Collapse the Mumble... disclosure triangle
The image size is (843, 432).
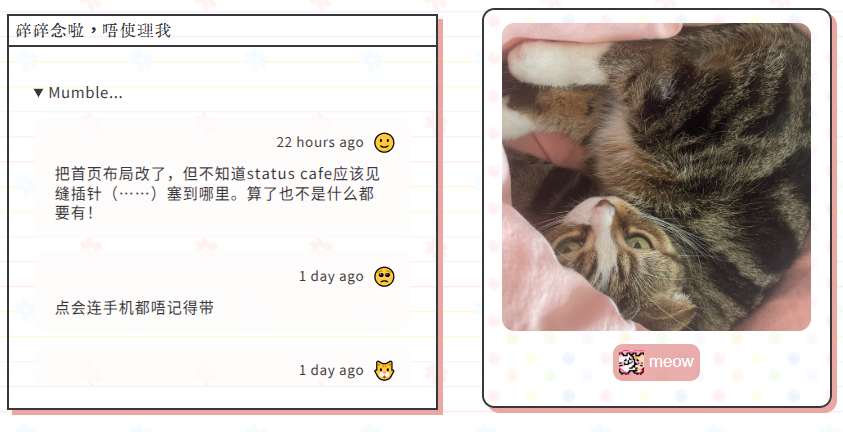[x=38, y=93]
